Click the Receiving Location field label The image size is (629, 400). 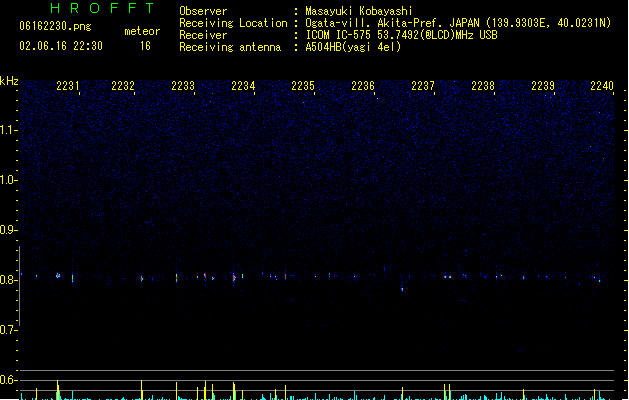(233, 23)
